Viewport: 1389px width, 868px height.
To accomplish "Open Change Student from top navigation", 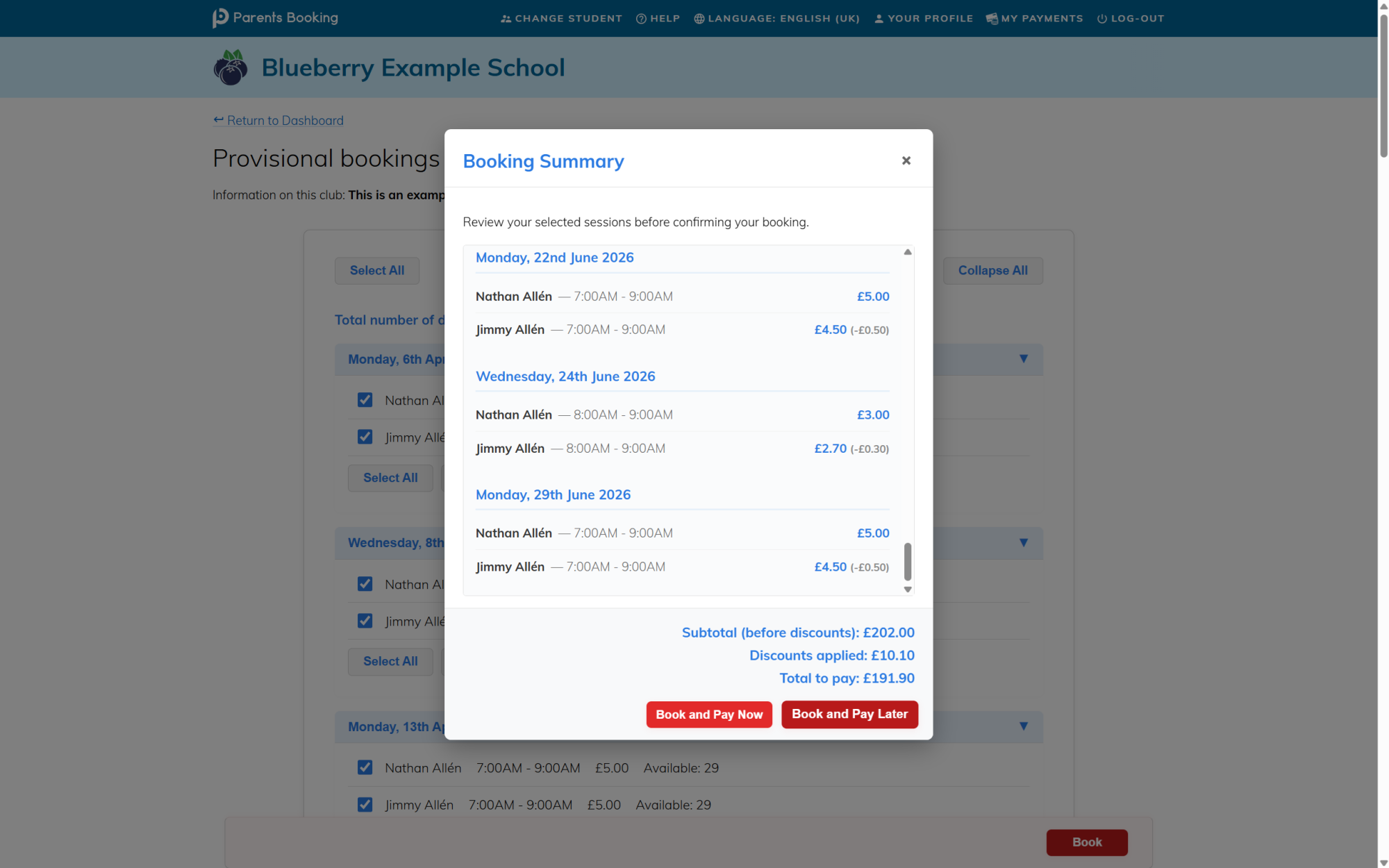I will (x=561, y=19).
